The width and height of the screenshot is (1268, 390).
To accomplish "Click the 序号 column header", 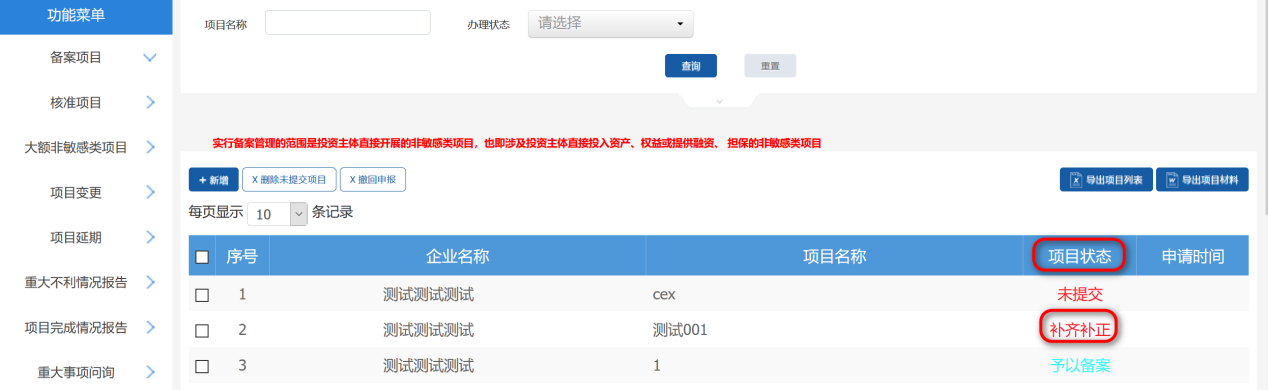I will pyautogui.click(x=242, y=257).
